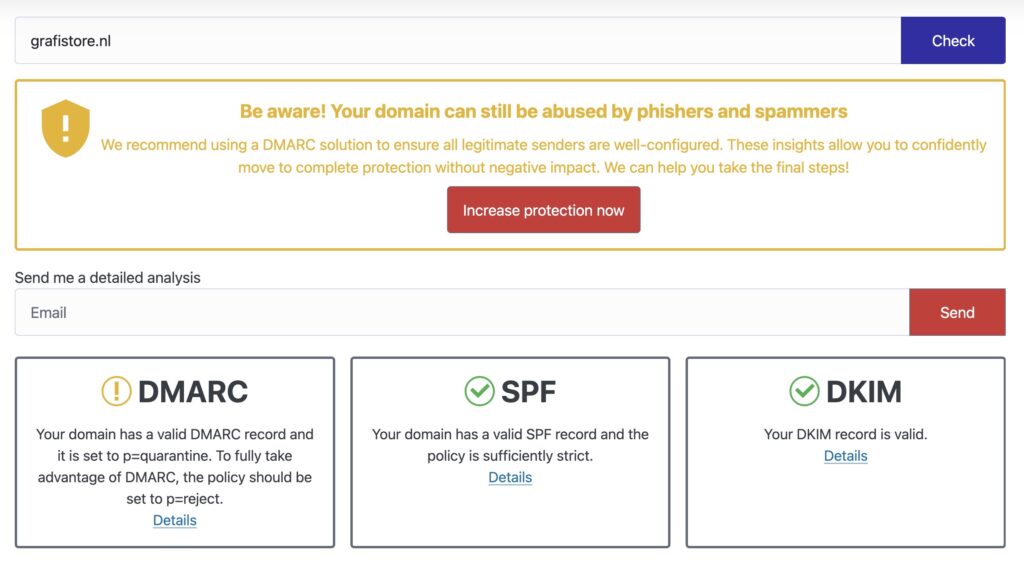Screen dimensions: 1024x565
Task: Click the "Send me a detailed analysis" label
Action: (107, 277)
